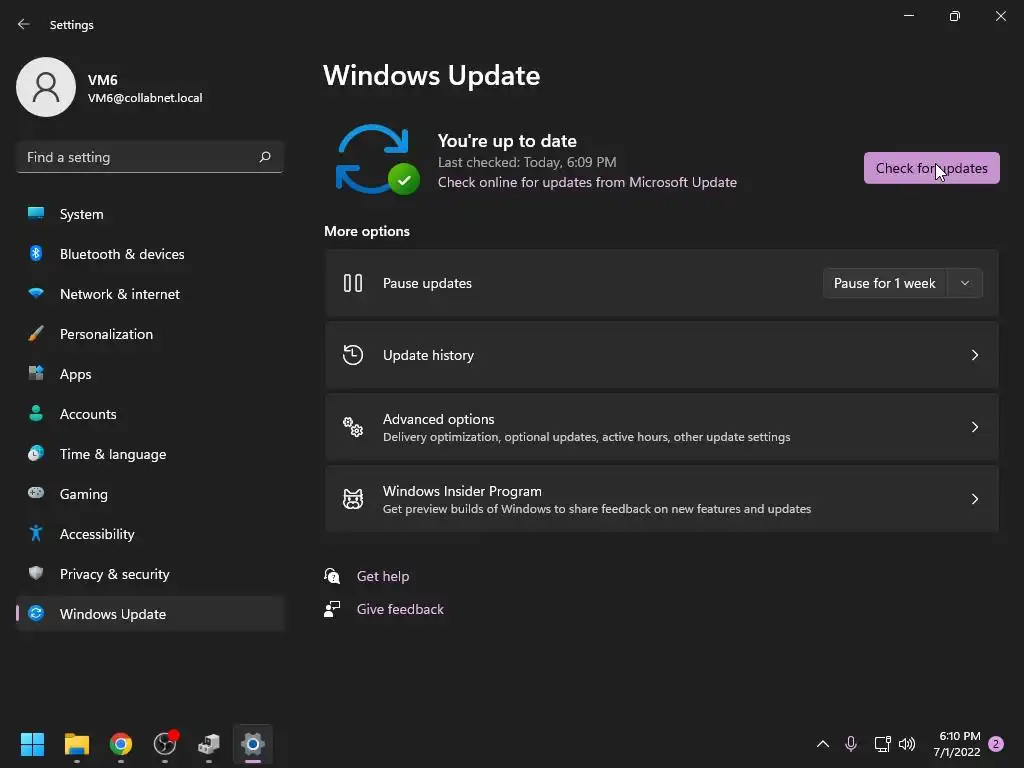Click the microphone icon in system tray
This screenshot has width=1024, height=768.
click(x=850, y=744)
